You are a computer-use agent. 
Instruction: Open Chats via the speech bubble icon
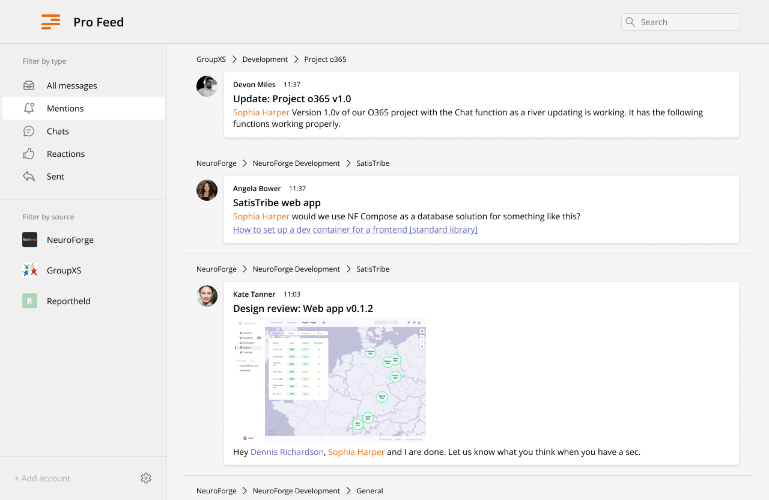click(x=29, y=131)
